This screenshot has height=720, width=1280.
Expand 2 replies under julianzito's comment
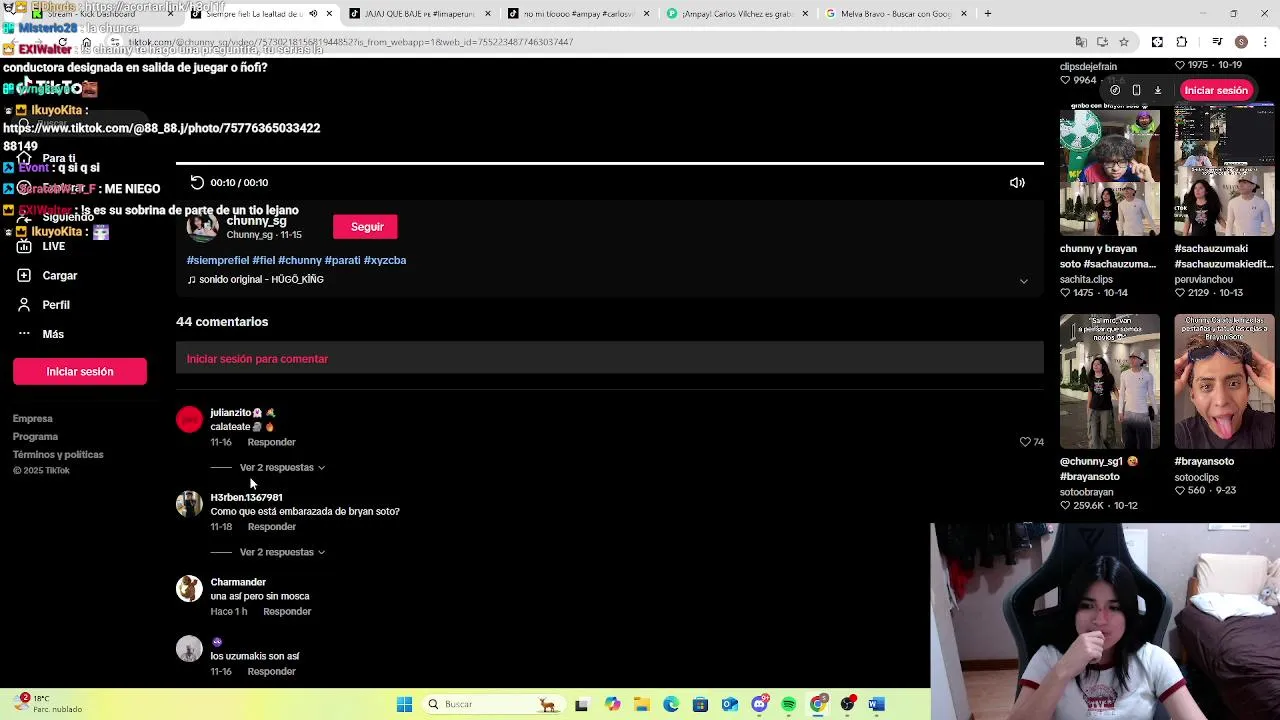(282, 467)
